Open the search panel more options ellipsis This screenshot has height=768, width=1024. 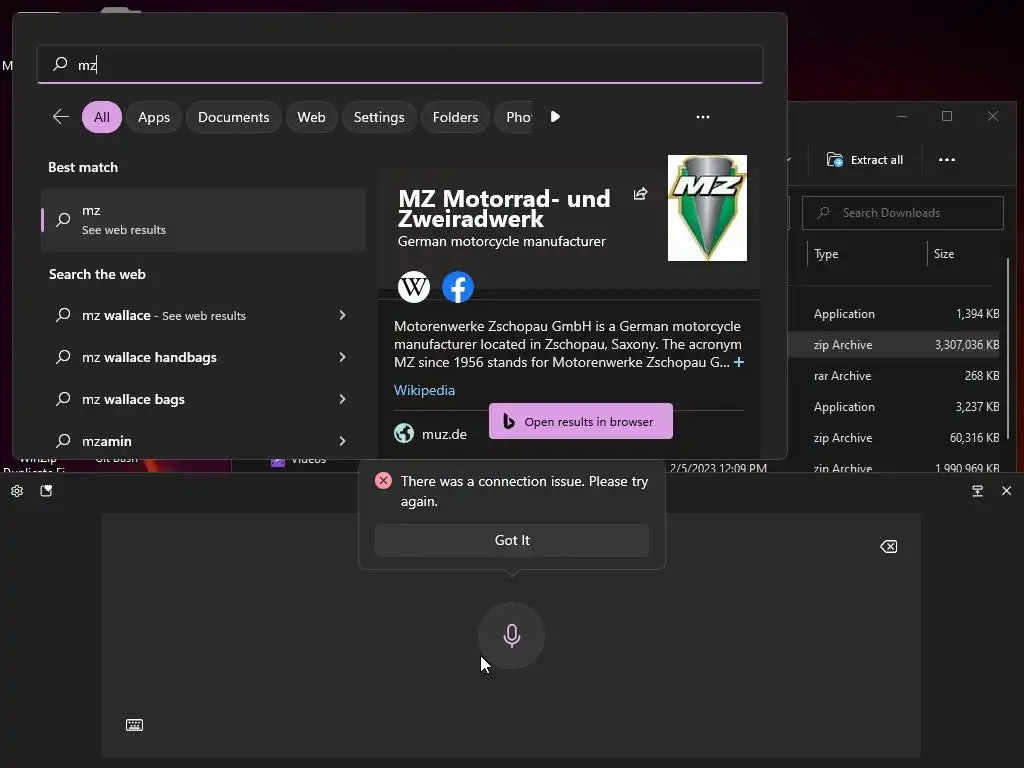(x=703, y=117)
